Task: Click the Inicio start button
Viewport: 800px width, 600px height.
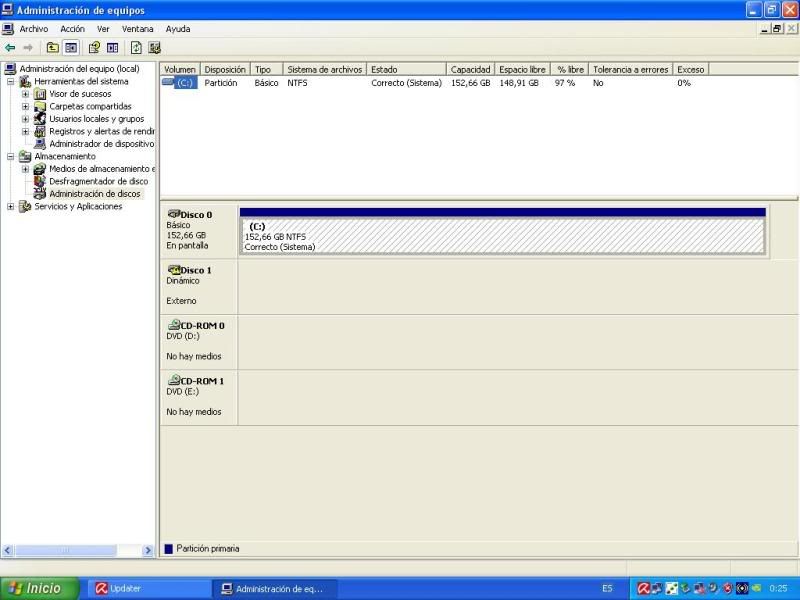Action: click(39, 589)
